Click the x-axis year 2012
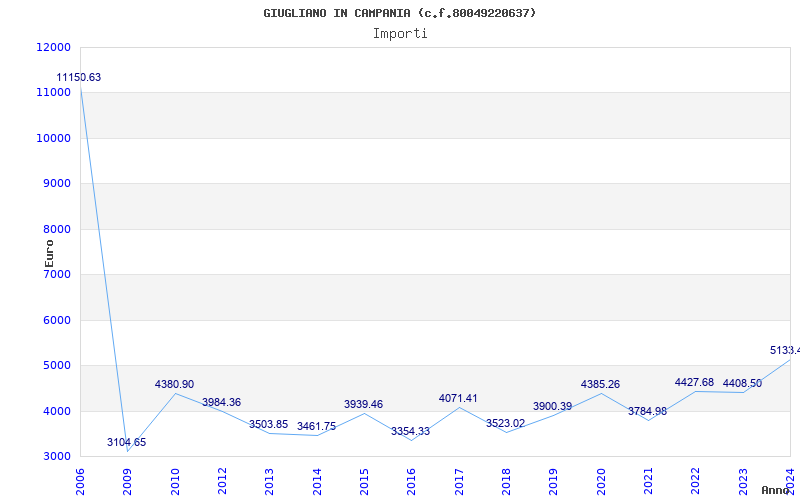The image size is (800, 500). (x=222, y=481)
